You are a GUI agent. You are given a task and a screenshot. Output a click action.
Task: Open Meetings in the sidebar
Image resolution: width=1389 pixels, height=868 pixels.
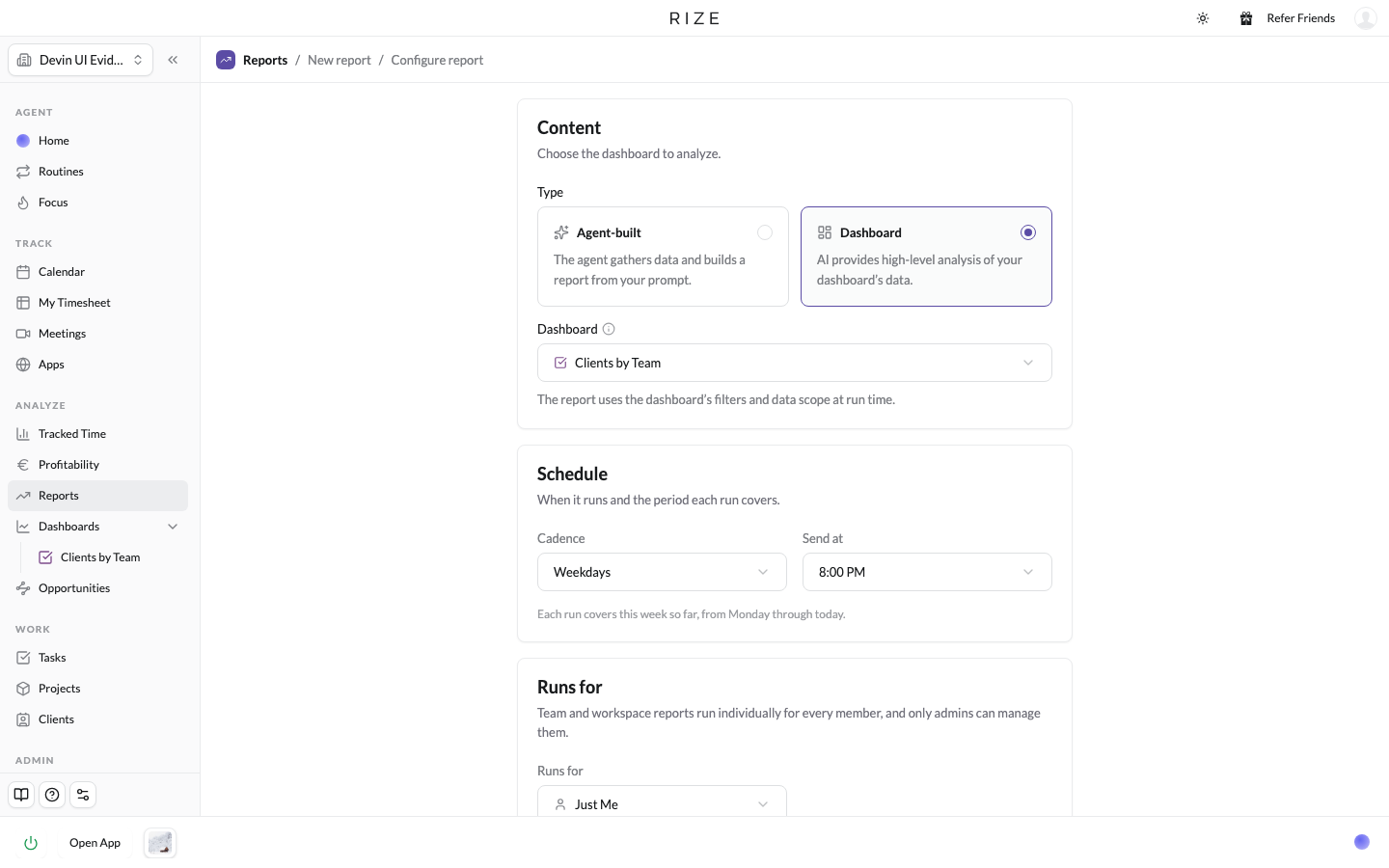click(97, 334)
